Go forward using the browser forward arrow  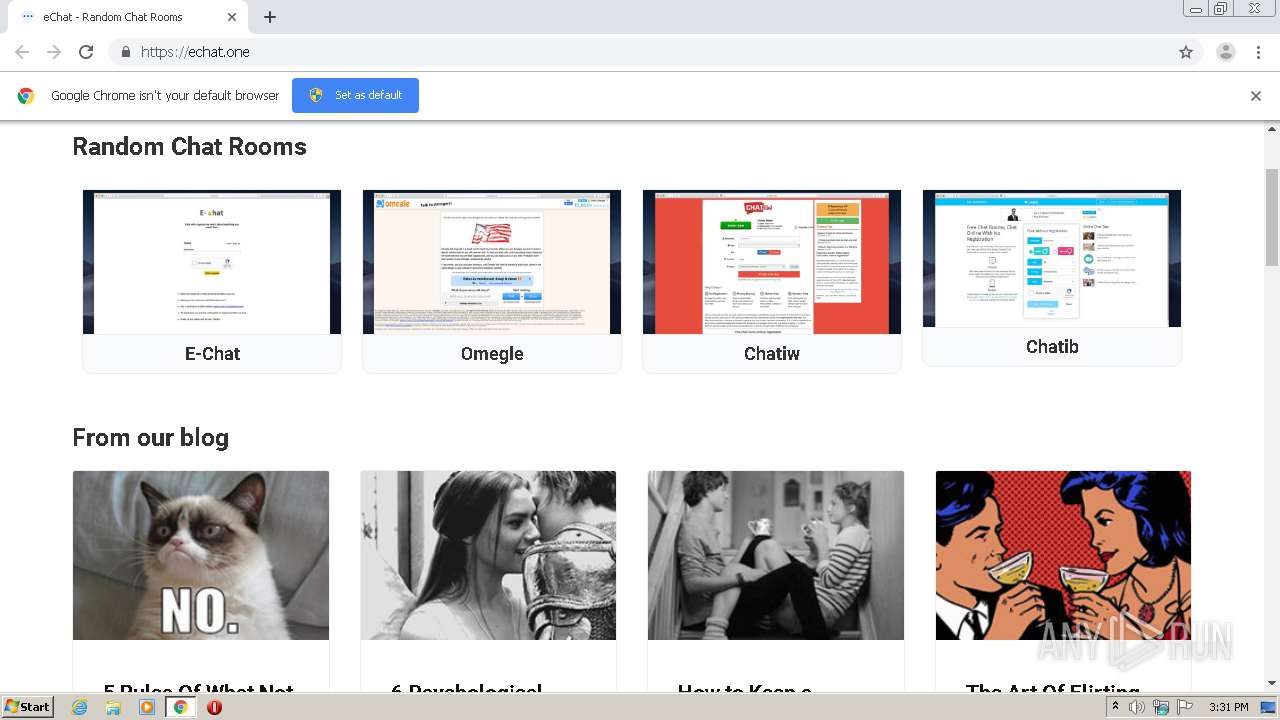click(54, 52)
